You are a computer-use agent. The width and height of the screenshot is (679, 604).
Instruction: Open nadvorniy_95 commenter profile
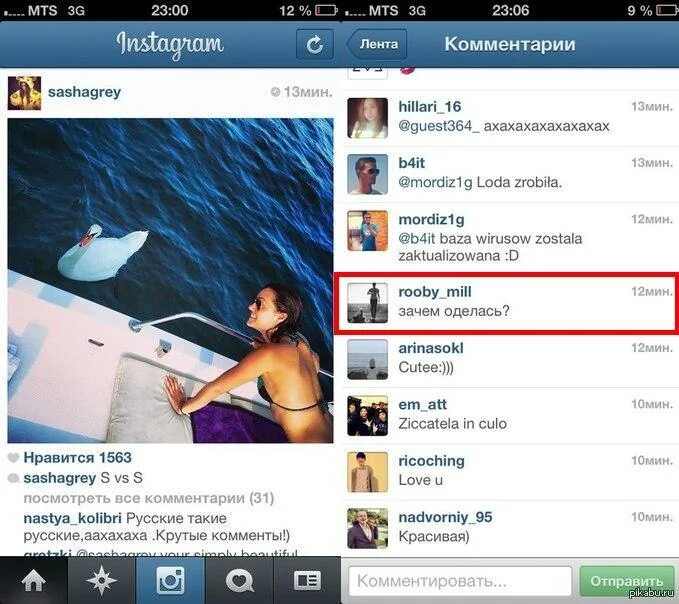[x=445, y=517]
